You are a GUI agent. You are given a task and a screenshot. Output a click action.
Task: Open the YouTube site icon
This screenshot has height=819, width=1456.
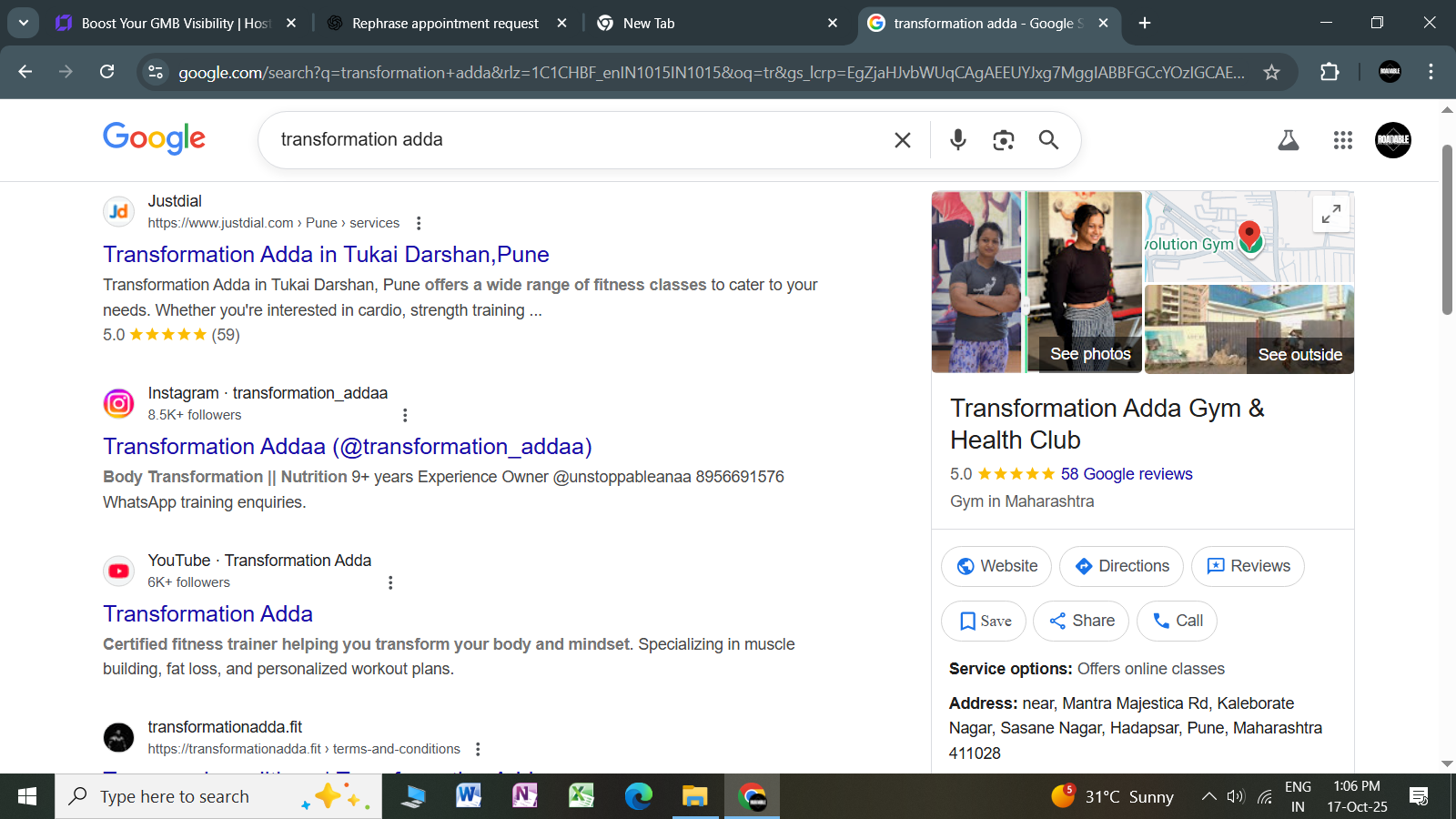tap(118, 571)
